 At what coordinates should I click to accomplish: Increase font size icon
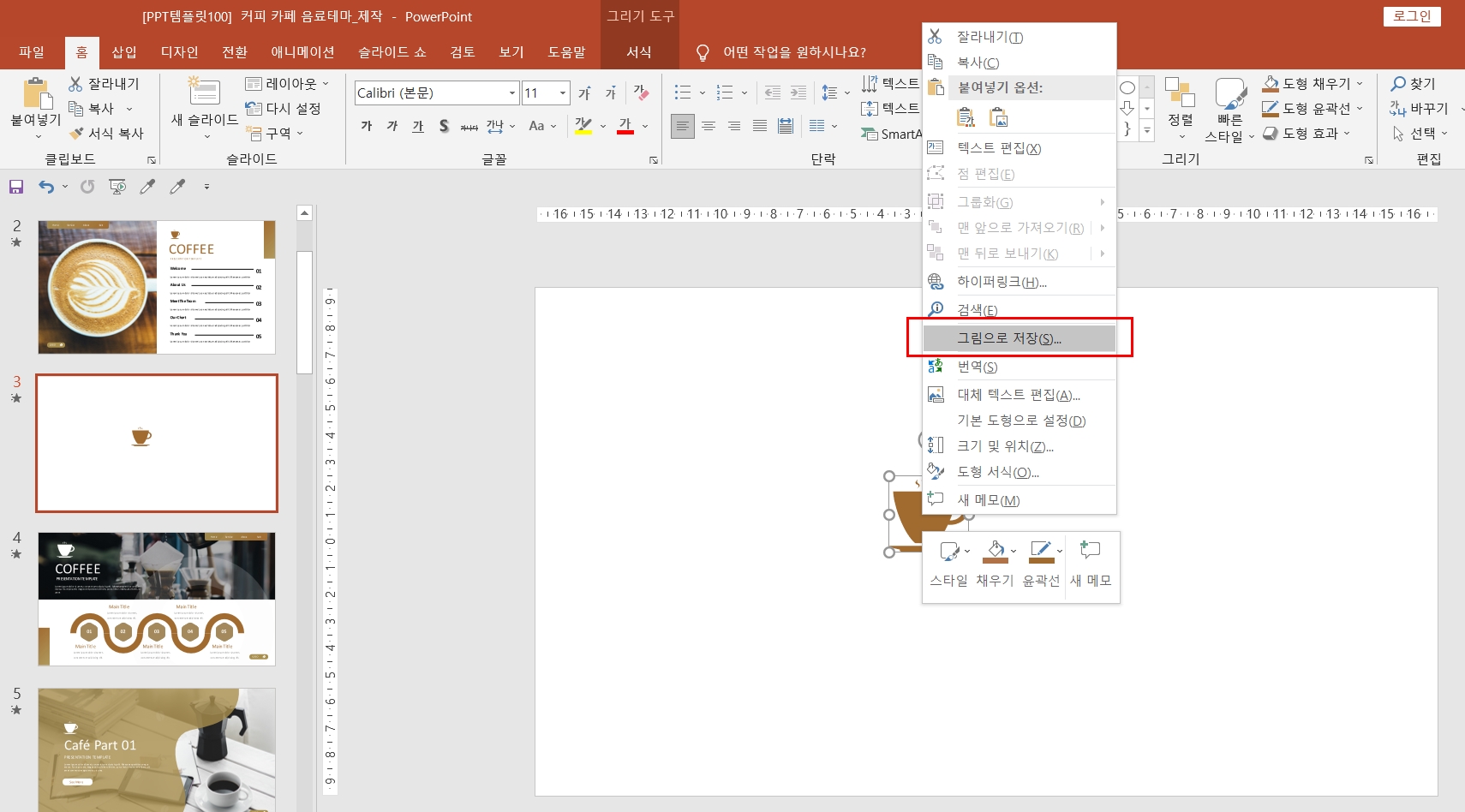pyautogui.click(x=584, y=93)
